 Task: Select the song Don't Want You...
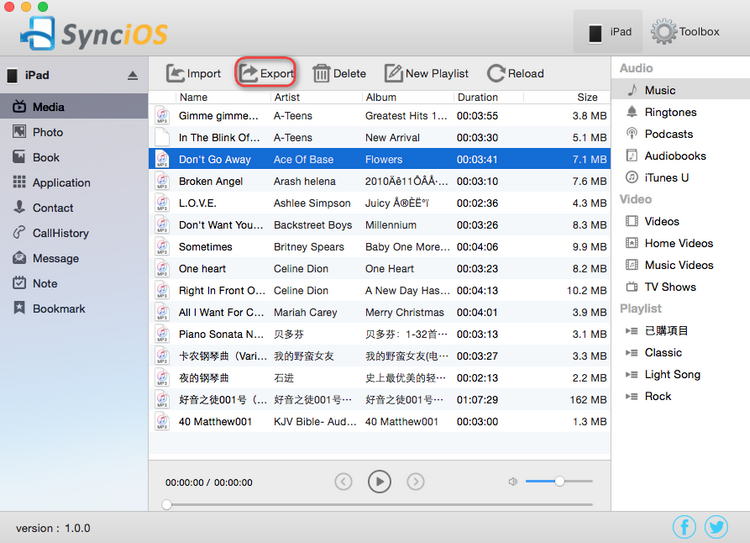[379, 225]
